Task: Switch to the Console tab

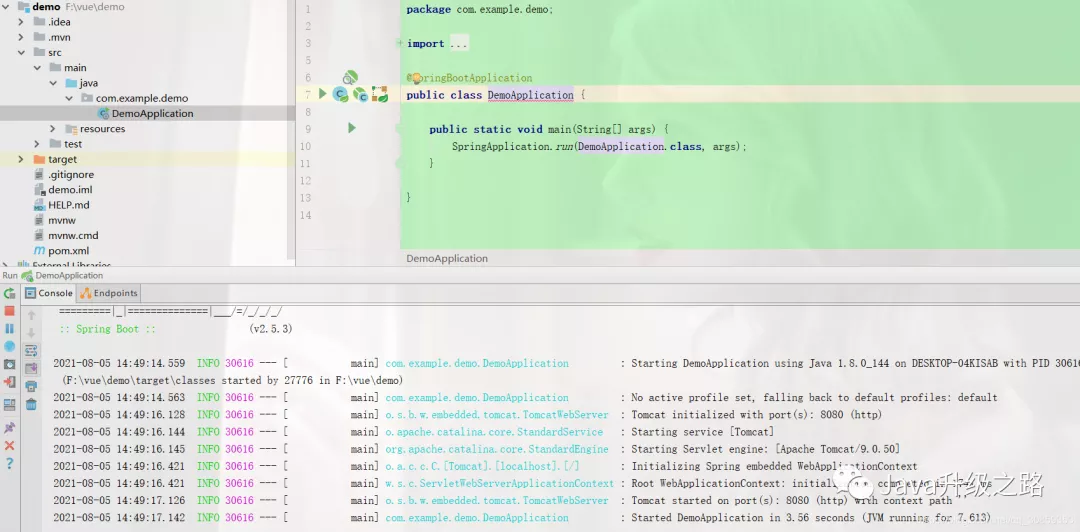Action: pos(48,293)
